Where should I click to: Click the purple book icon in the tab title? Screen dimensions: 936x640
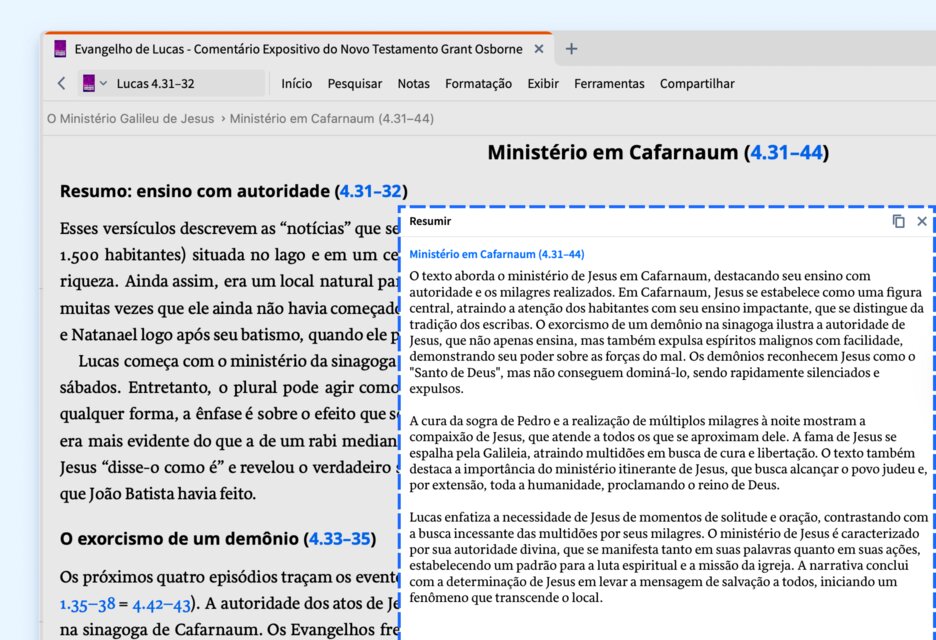click(60, 49)
